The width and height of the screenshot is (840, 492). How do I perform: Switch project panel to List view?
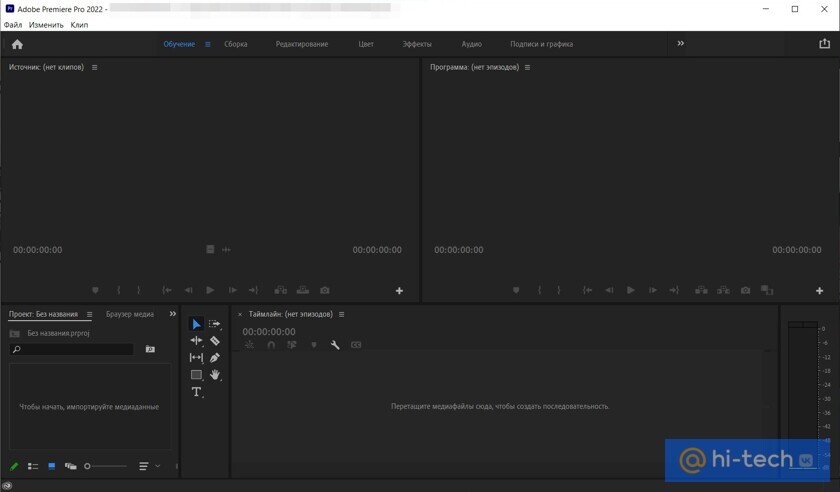click(x=33, y=466)
